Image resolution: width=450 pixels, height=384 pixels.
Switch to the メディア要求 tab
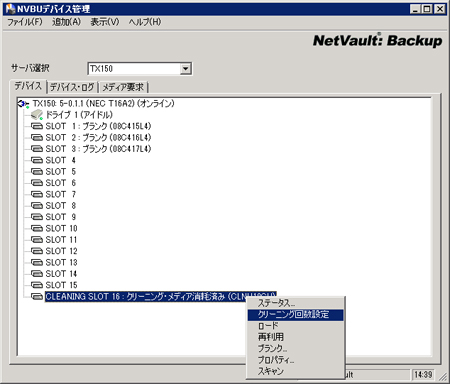coord(123,87)
